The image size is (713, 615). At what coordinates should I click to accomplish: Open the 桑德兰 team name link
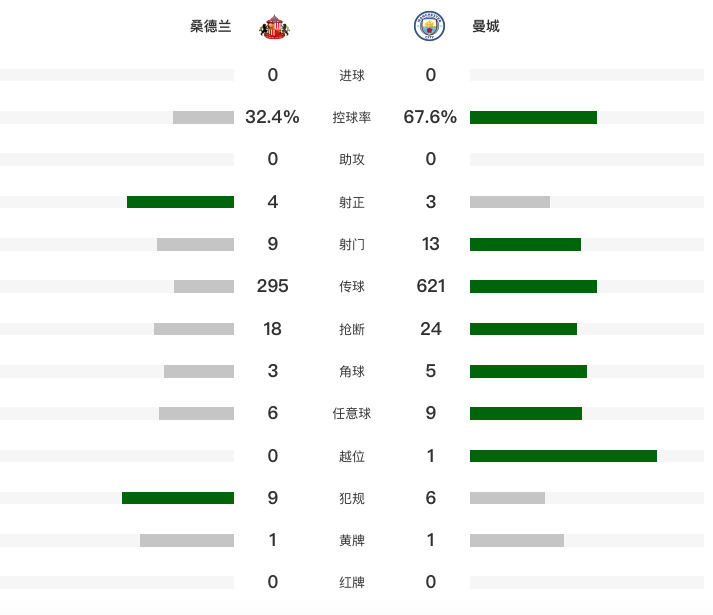click(210, 27)
